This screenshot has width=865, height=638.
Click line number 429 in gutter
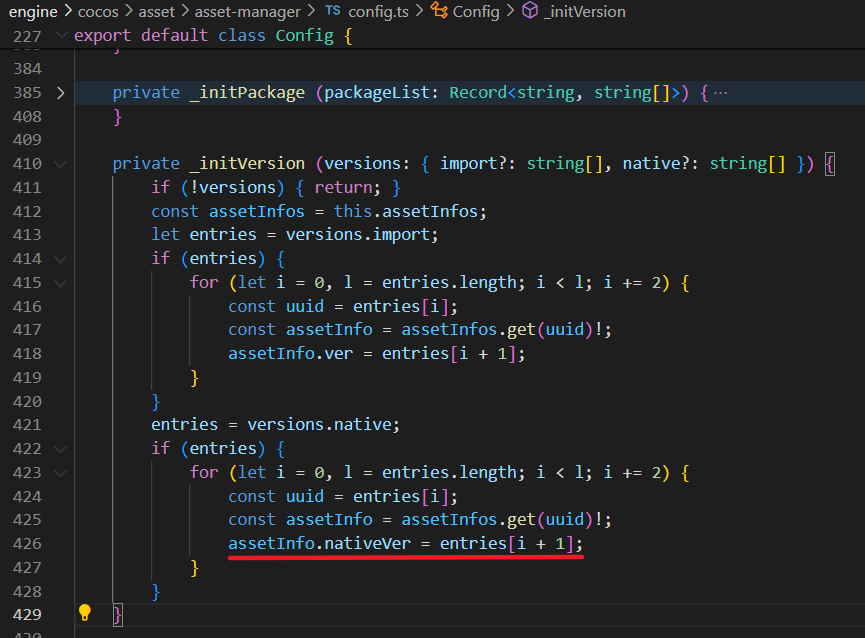click(x=27, y=615)
